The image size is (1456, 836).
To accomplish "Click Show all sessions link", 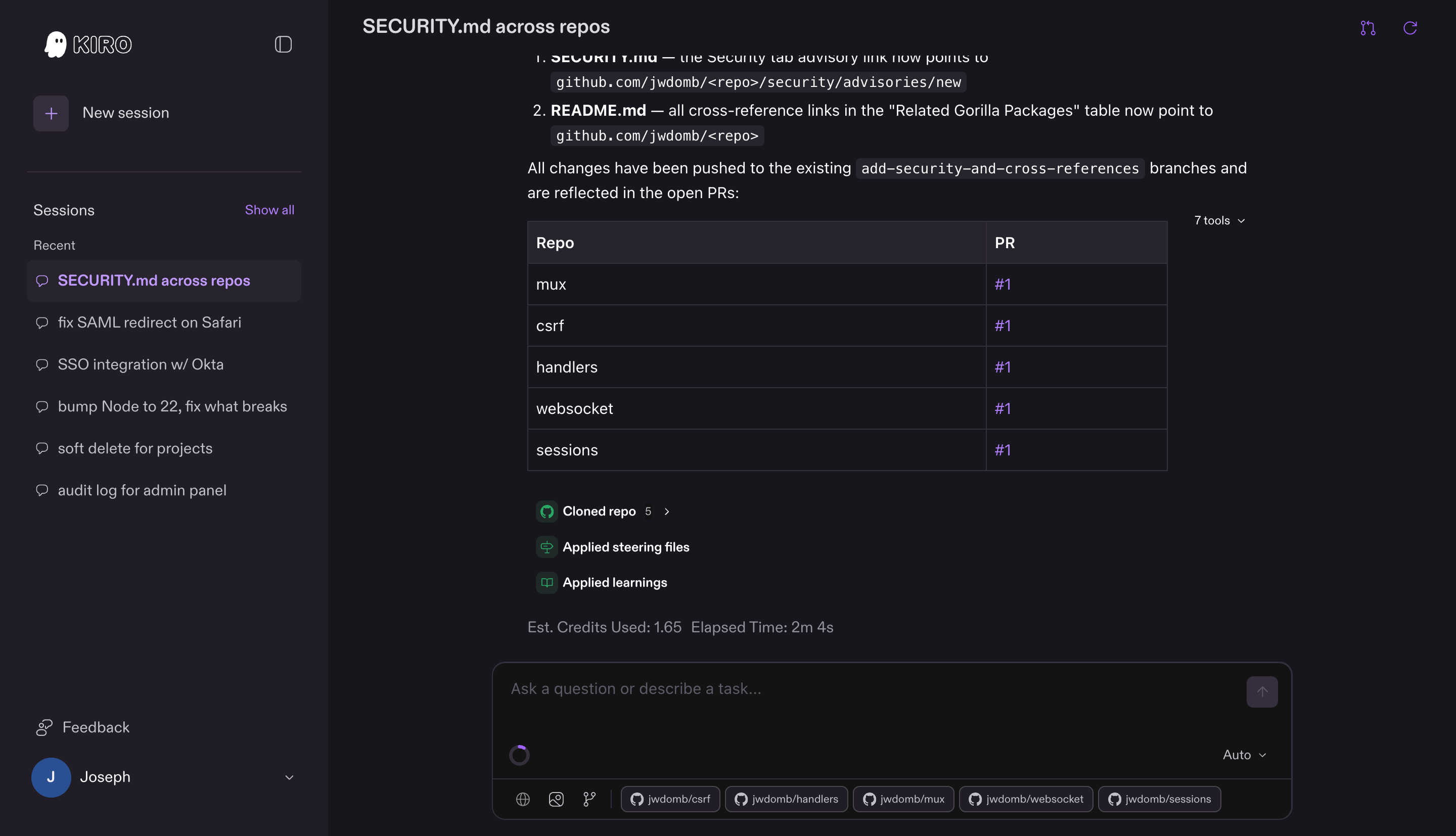I will point(269,210).
